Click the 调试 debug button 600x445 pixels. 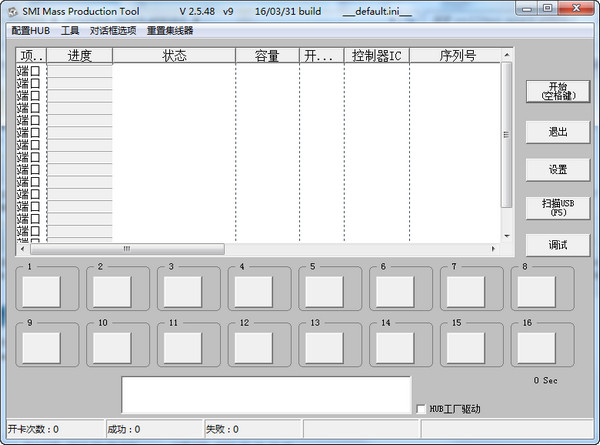(558, 245)
